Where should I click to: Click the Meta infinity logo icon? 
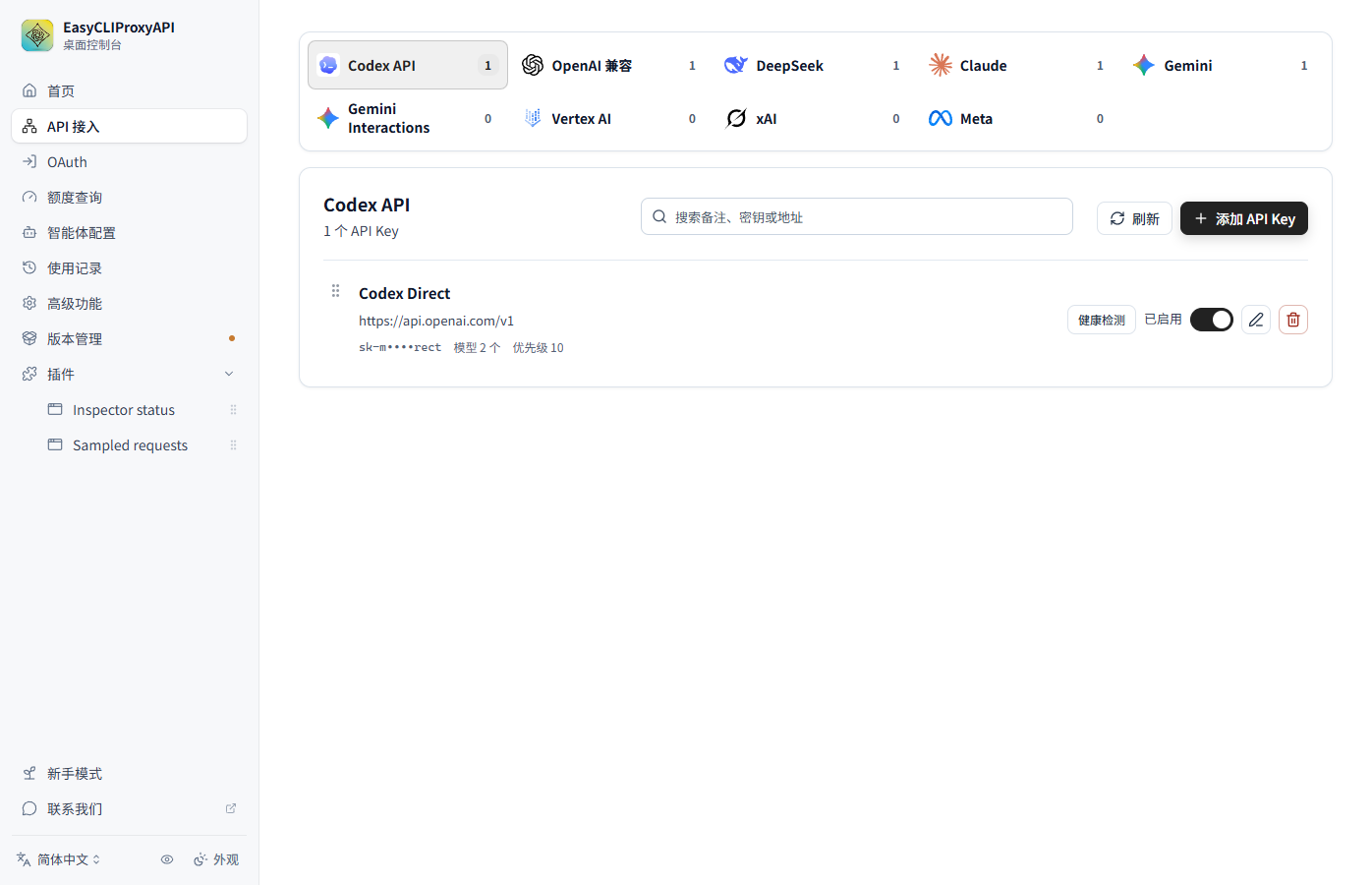[941, 118]
